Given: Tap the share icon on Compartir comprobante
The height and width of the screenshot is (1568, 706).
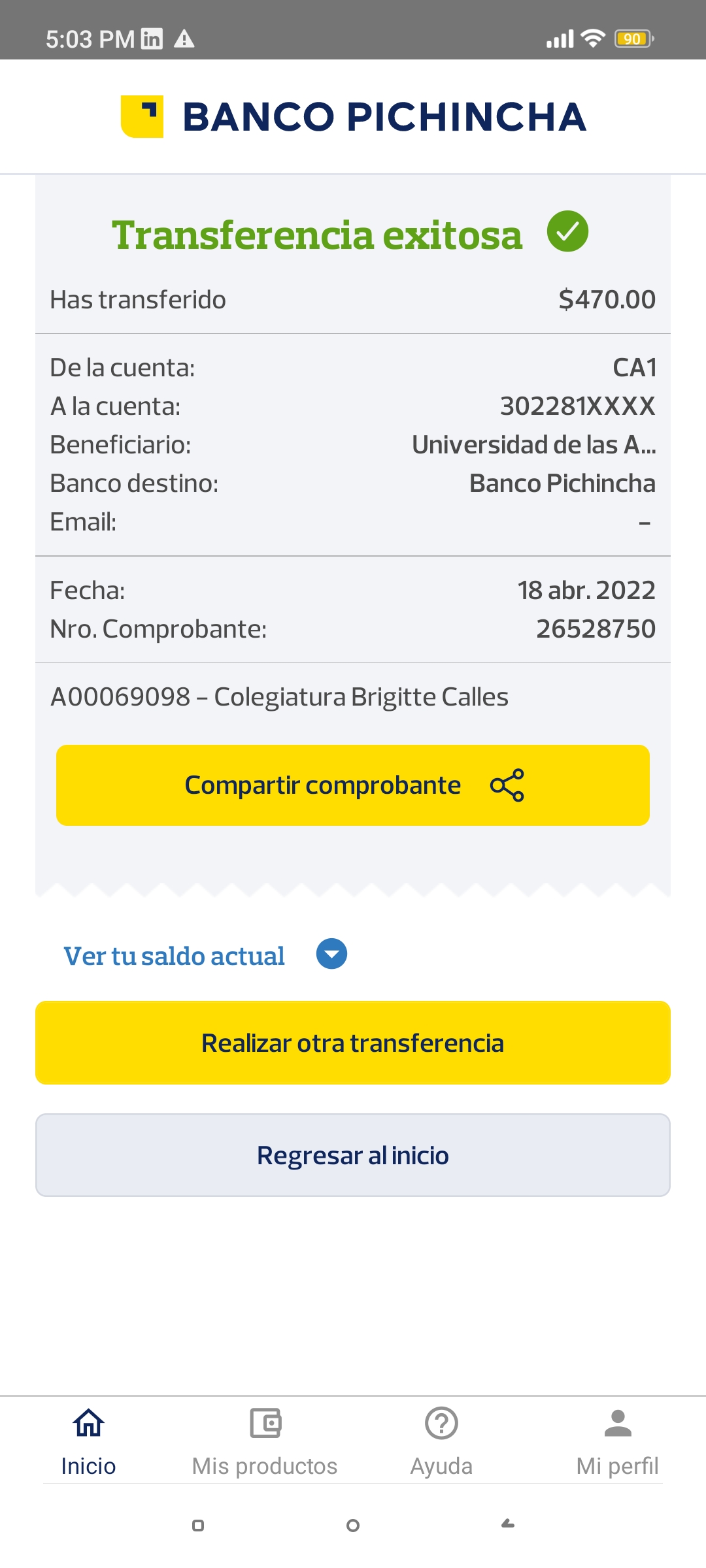Looking at the screenshot, I should tap(507, 785).
